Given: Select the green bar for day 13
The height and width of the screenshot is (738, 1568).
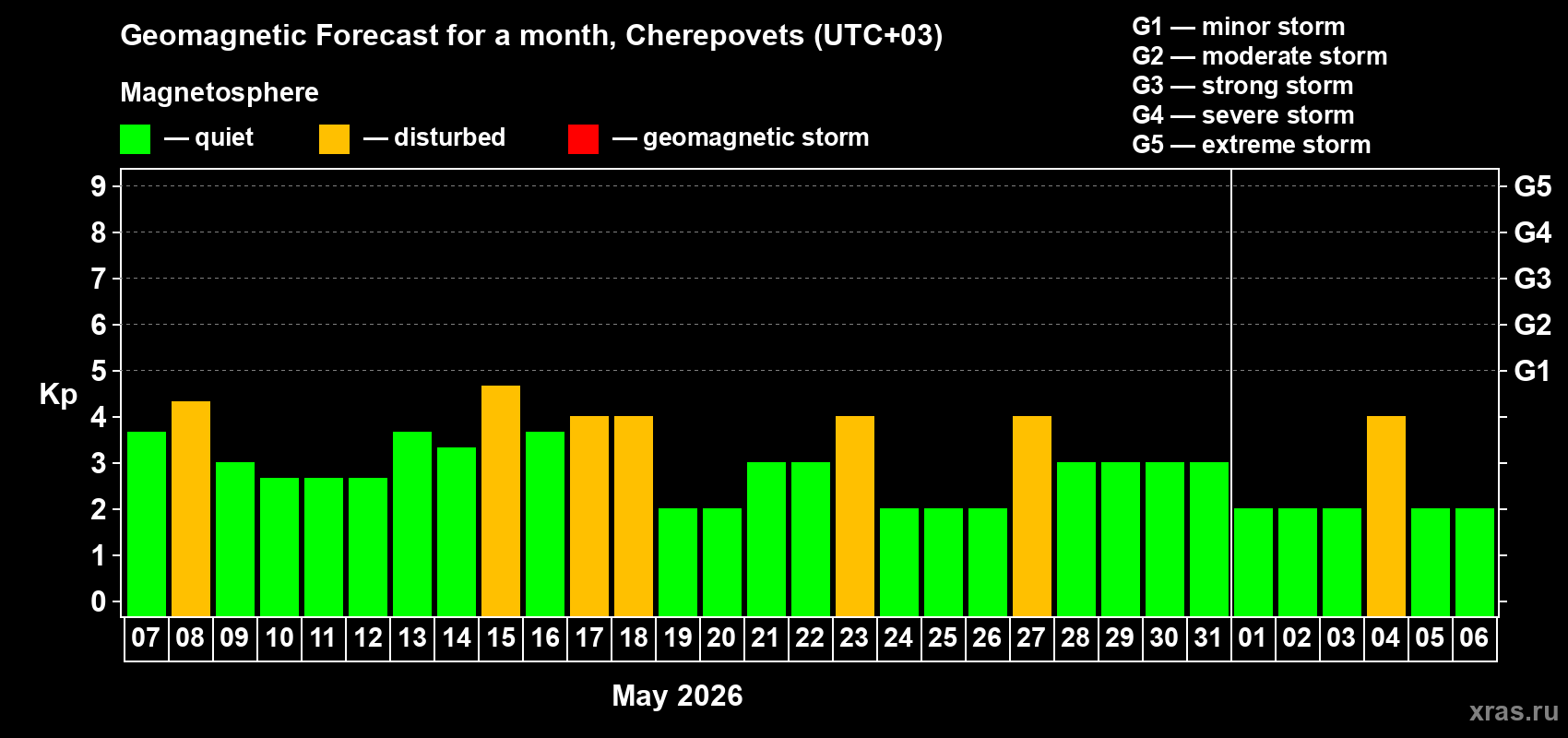Looking at the screenshot, I should 412,524.
